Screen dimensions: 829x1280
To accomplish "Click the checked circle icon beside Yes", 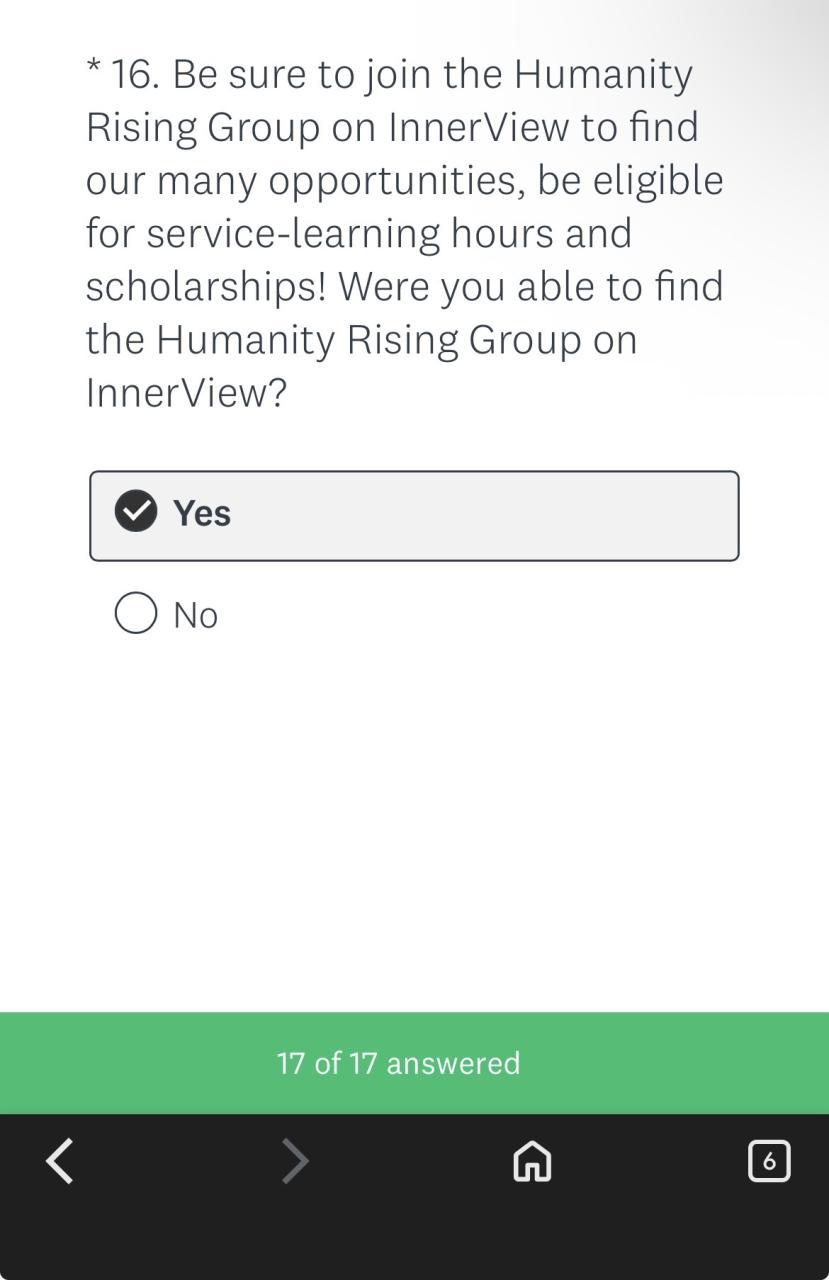I will (136, 512).
